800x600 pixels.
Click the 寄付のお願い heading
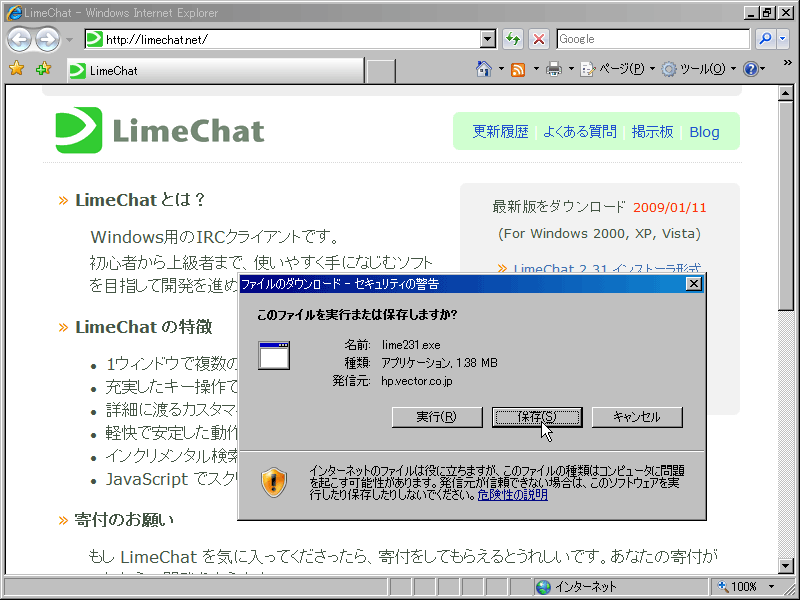coord(124,519)
